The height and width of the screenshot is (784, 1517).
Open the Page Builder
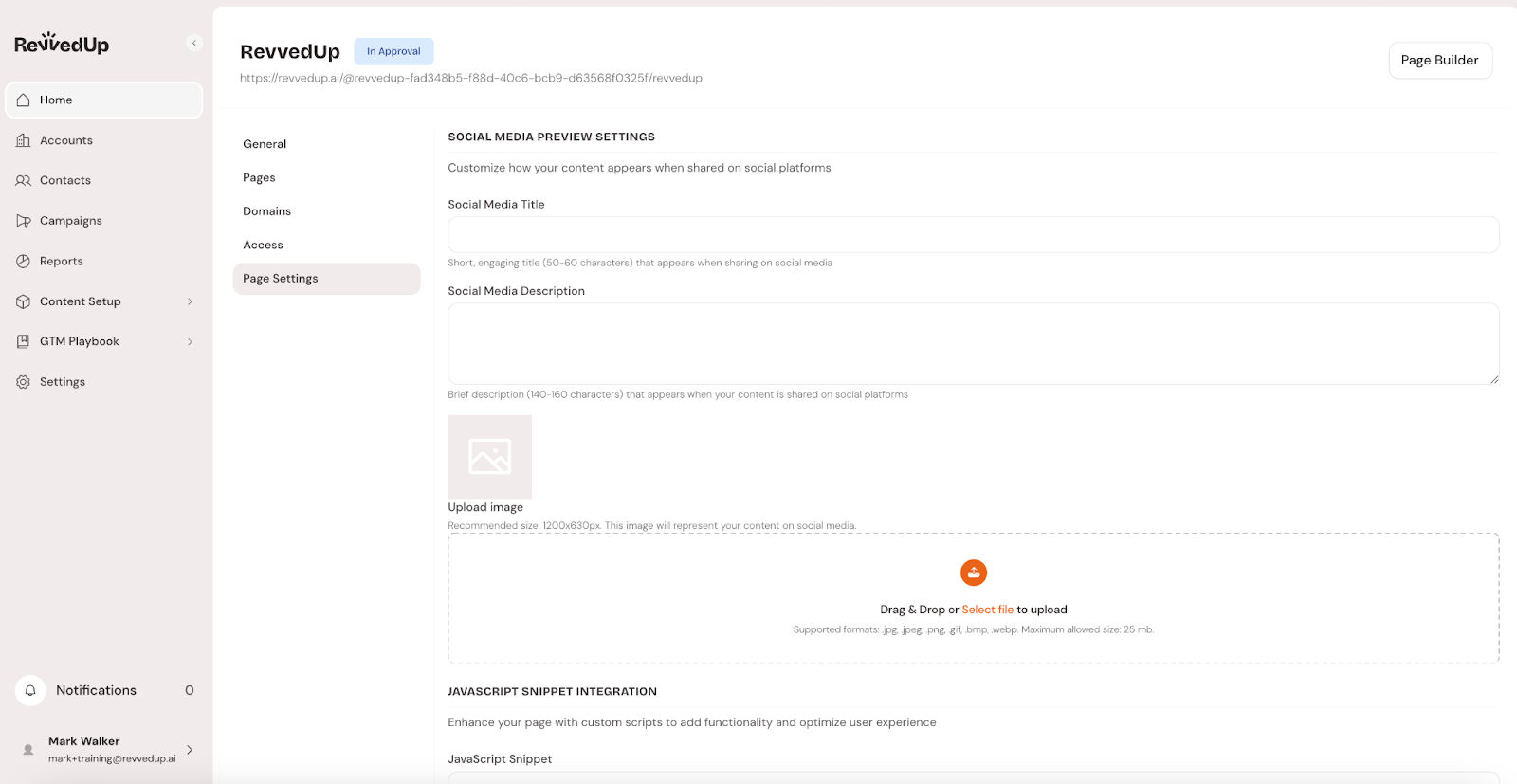[1439, 61]
